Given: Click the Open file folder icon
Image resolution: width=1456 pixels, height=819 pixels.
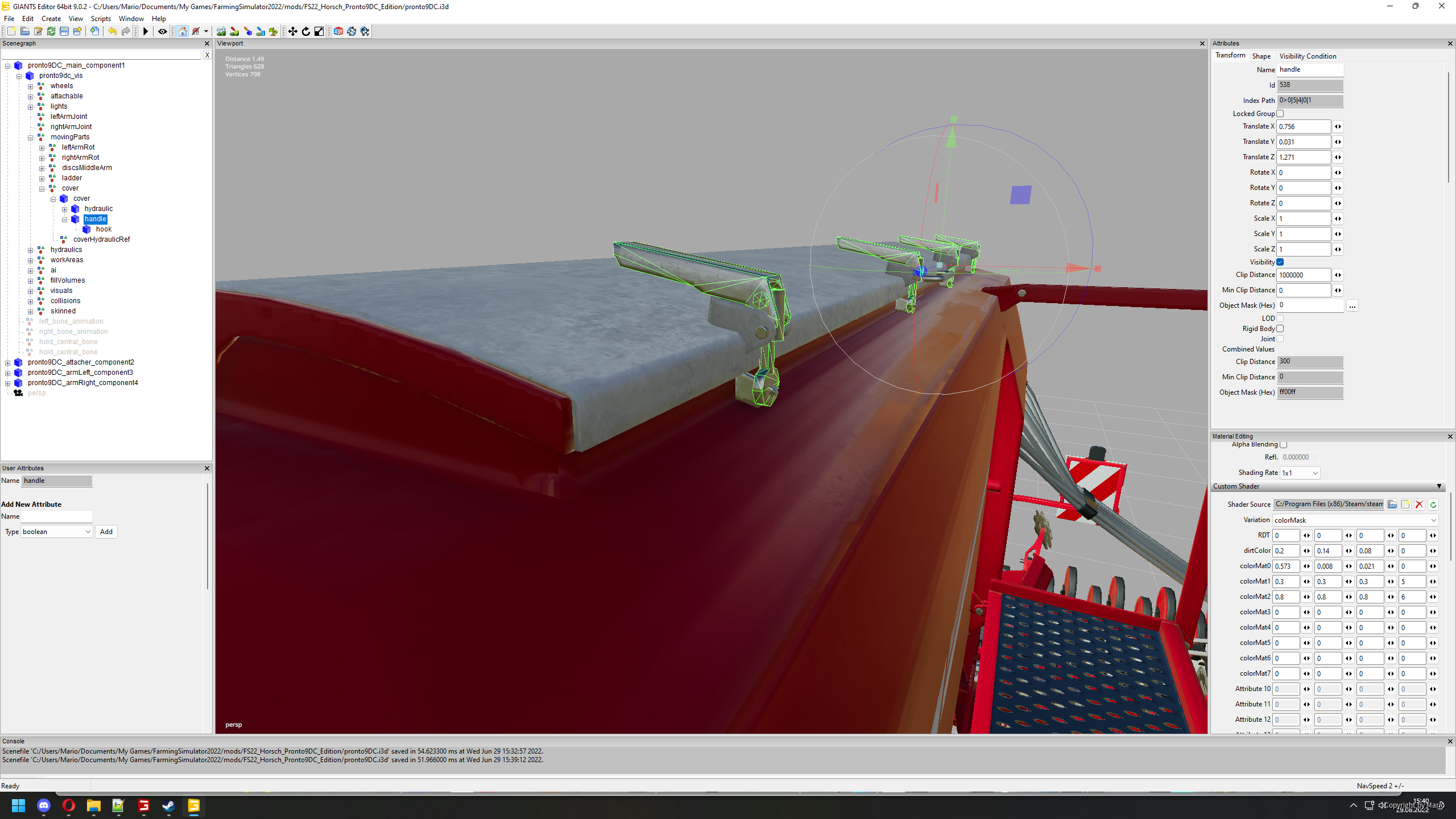Looking at the screenshot, I should 24,31.
